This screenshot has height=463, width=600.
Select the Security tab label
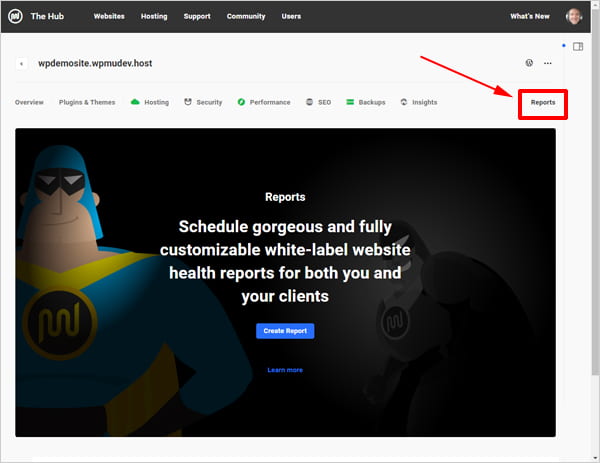coord(209,102)
